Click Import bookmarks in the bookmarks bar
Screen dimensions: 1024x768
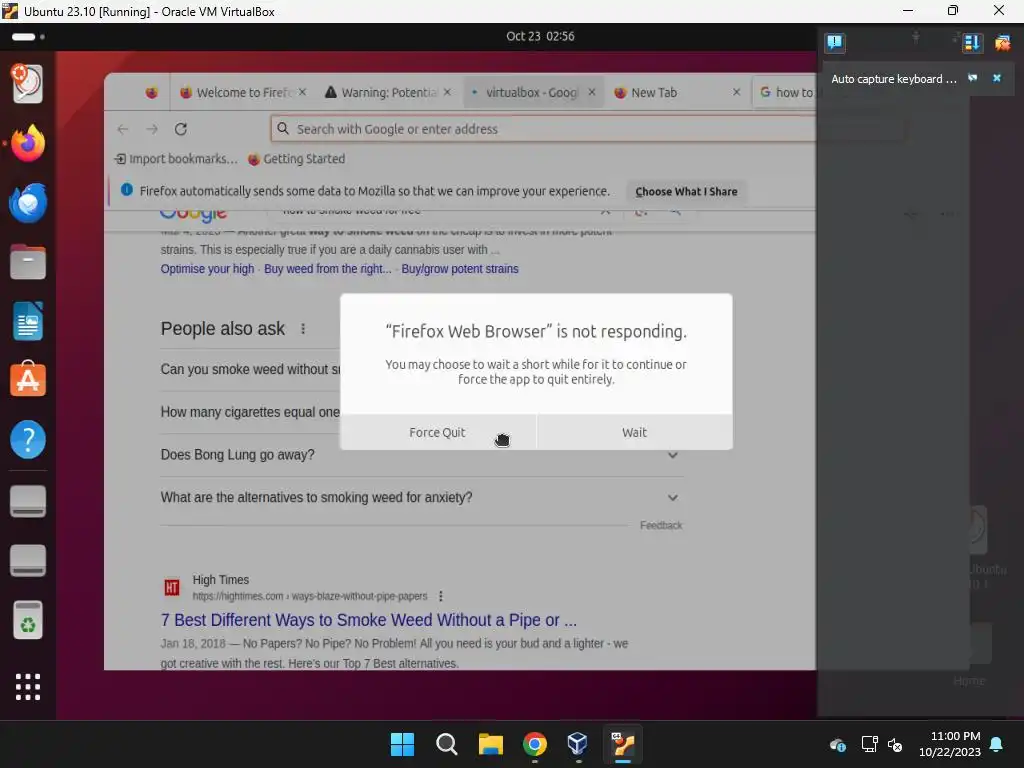point(176,159)
